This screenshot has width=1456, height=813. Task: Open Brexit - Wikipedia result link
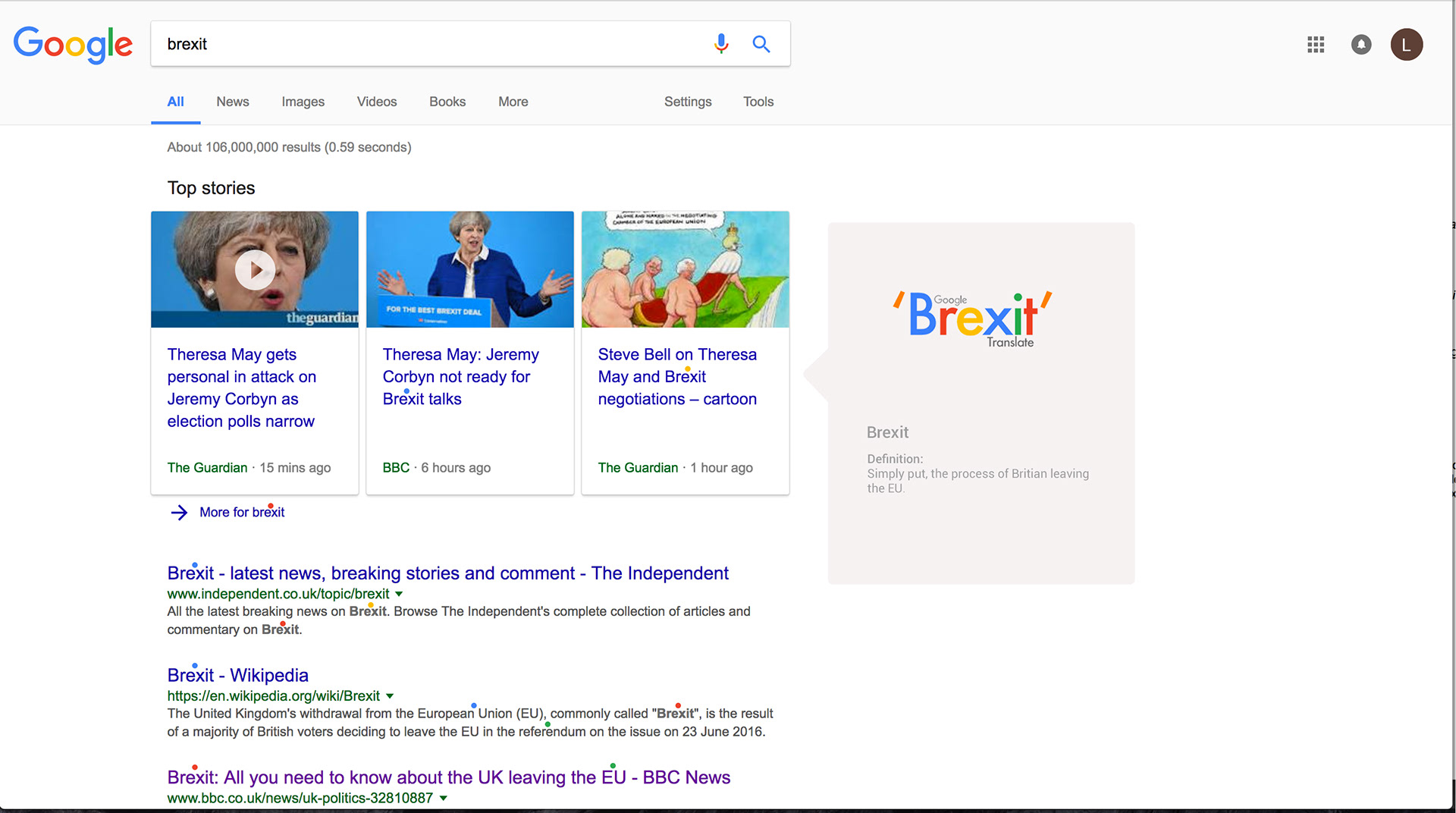click(237, 675)
